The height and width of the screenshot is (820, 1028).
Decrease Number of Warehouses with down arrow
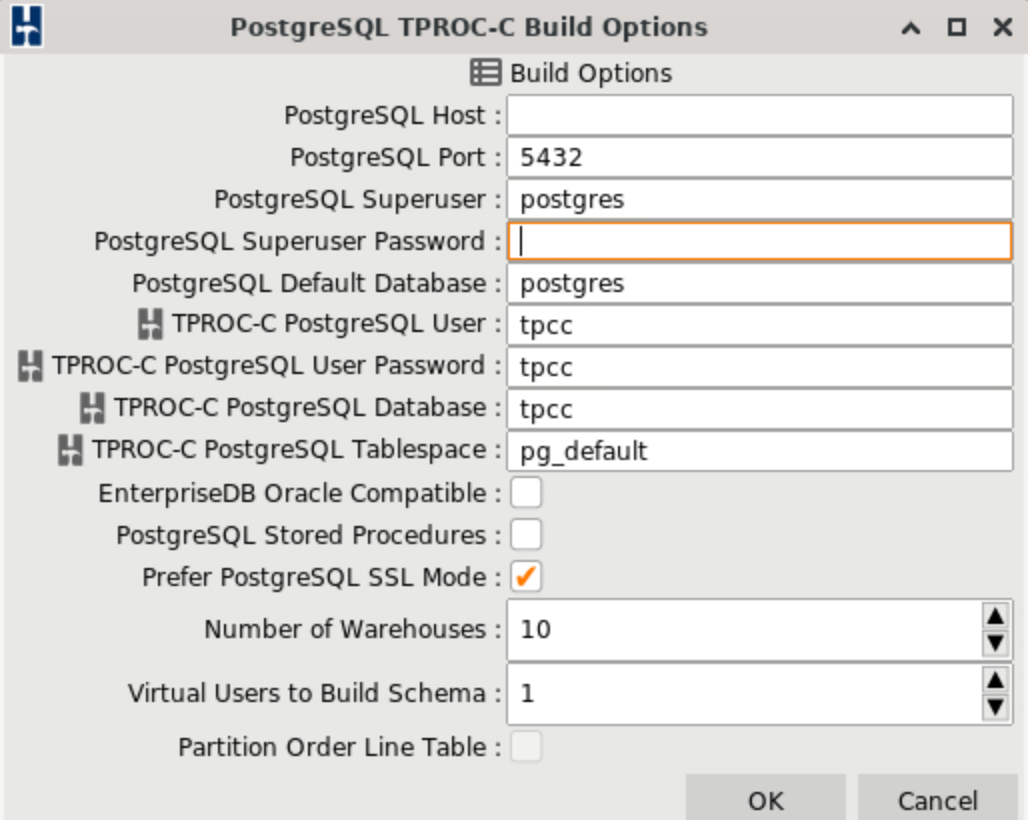click(995, 644)
